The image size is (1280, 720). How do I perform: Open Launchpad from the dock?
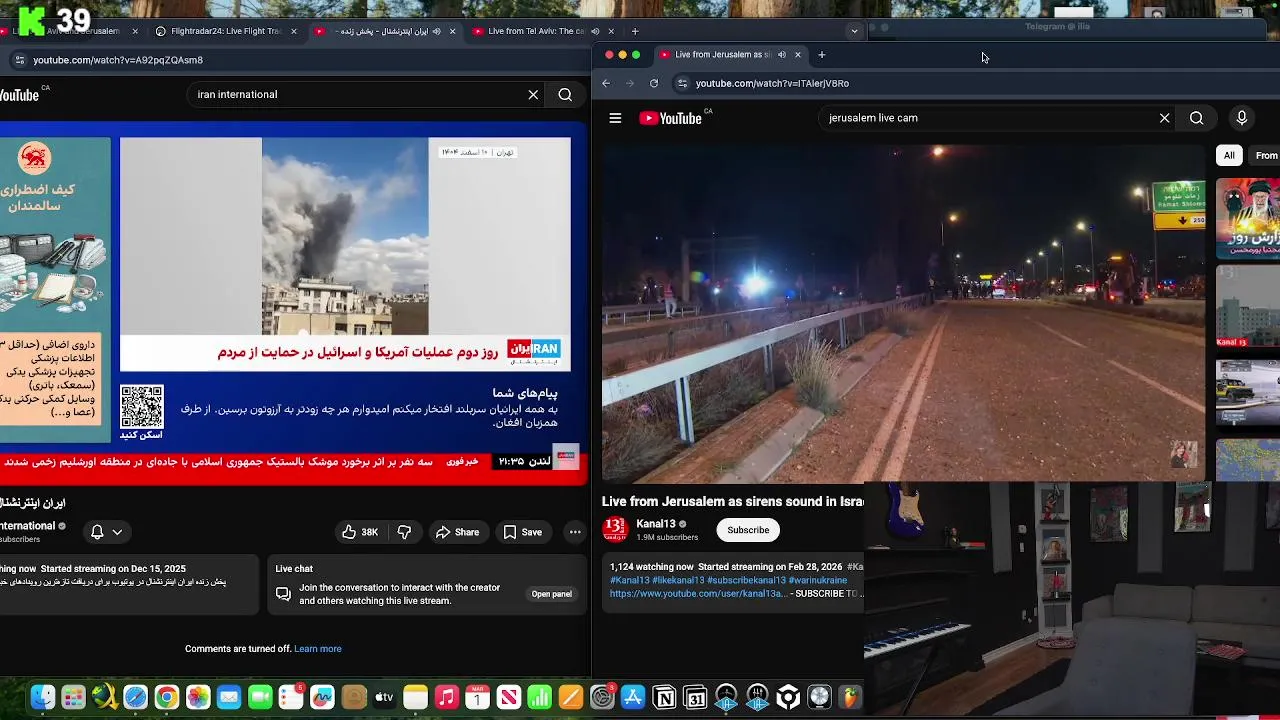tap(73, 698)
